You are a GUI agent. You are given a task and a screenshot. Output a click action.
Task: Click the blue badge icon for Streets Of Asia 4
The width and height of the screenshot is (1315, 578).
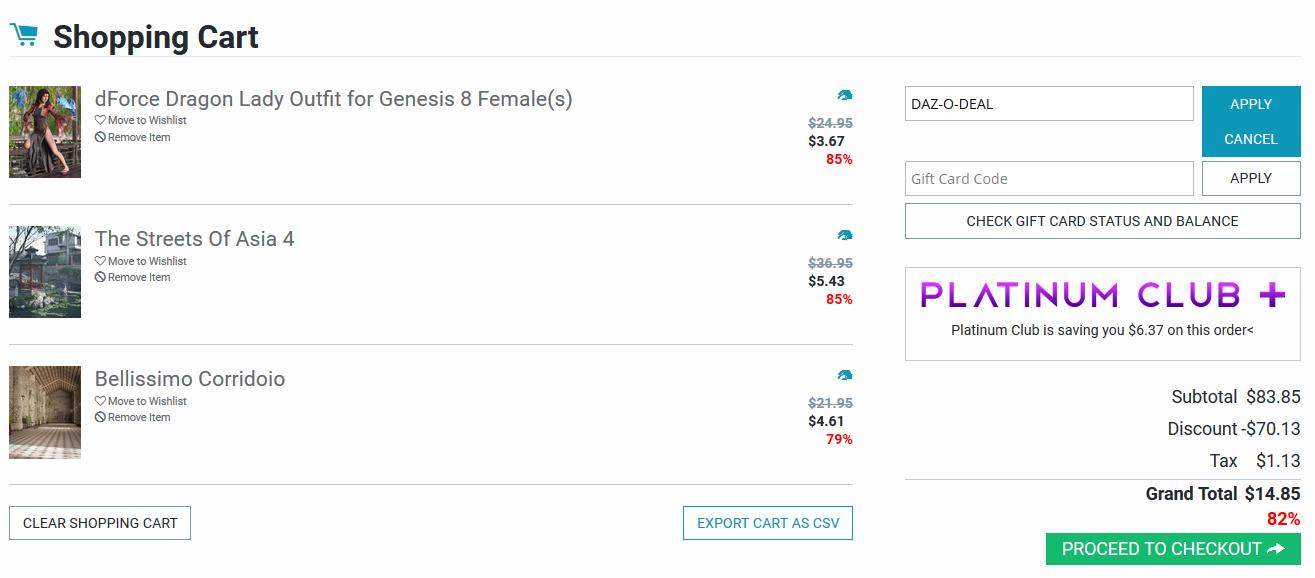pyautogui.click(x=845, y=236)
